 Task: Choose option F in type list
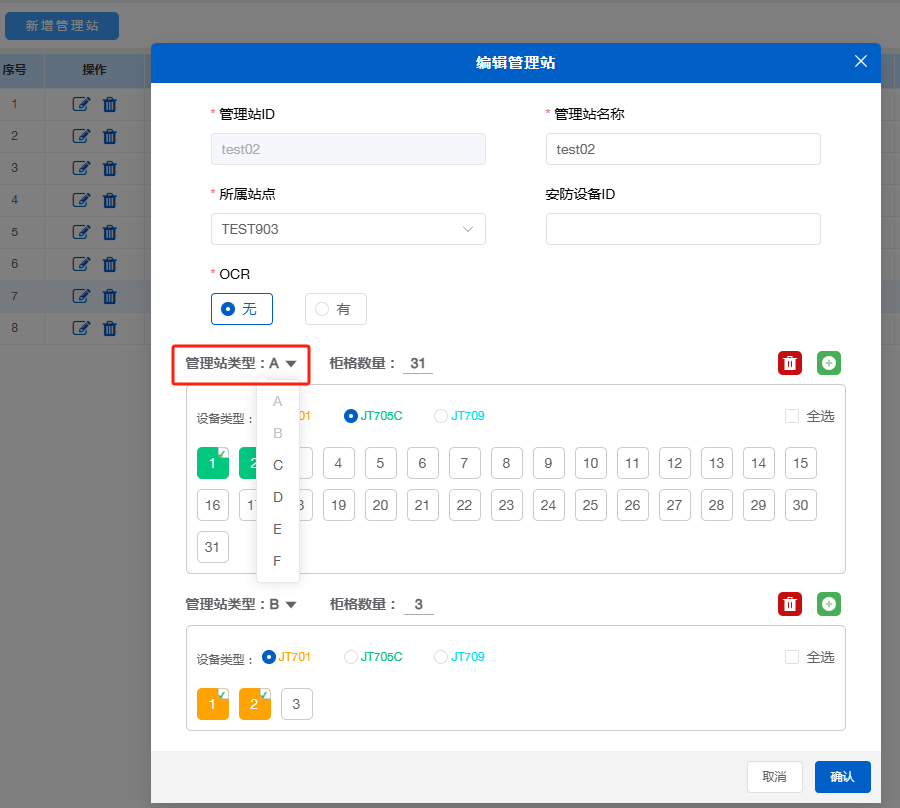point(278,561)
